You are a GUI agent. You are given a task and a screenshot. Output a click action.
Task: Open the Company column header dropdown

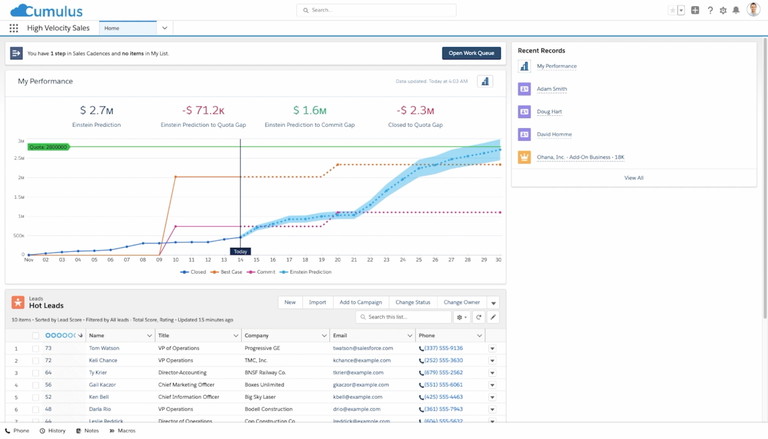click(324, 336)
